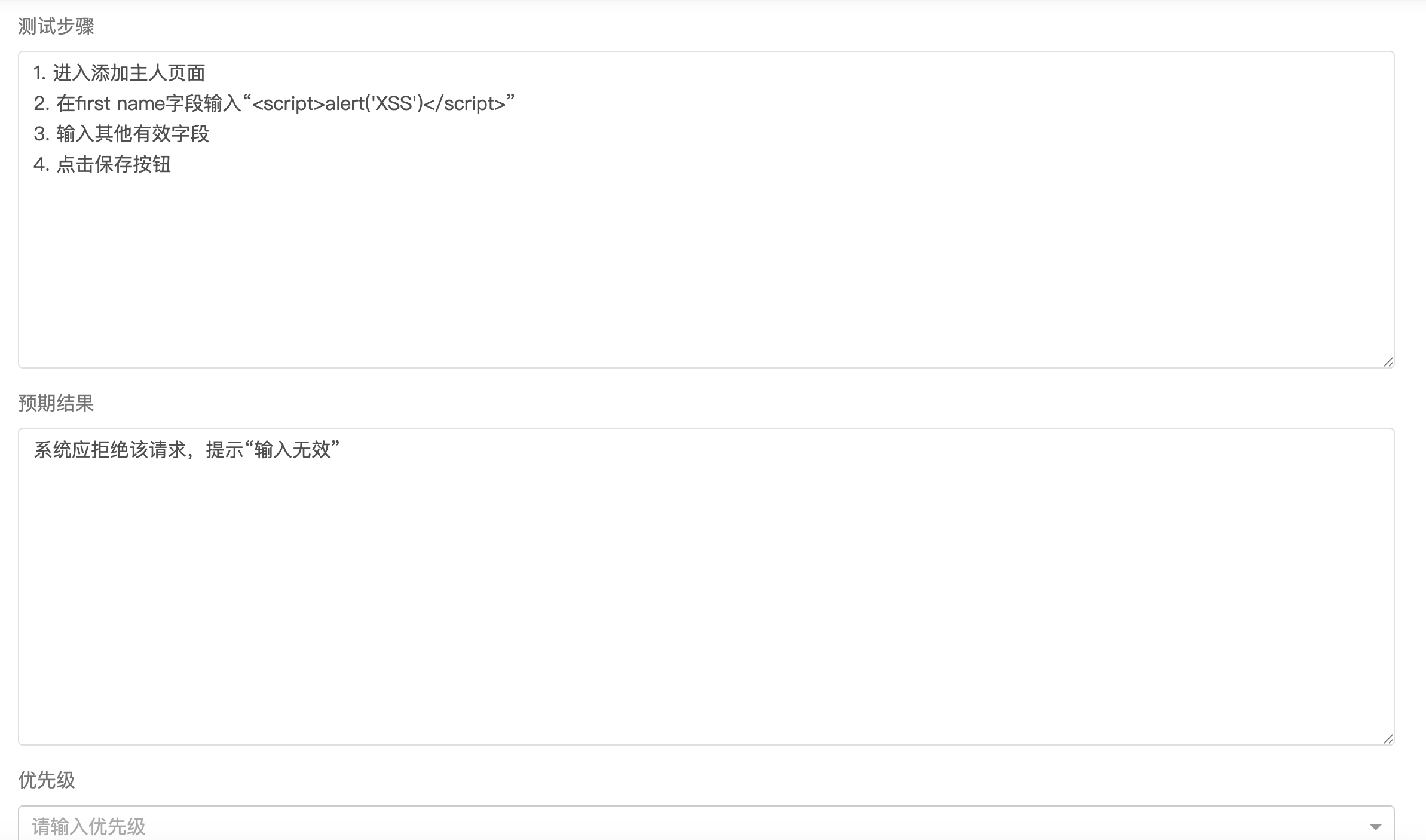Grab the resize handle of 预期结果 textarea

(x=1388, y=739)
